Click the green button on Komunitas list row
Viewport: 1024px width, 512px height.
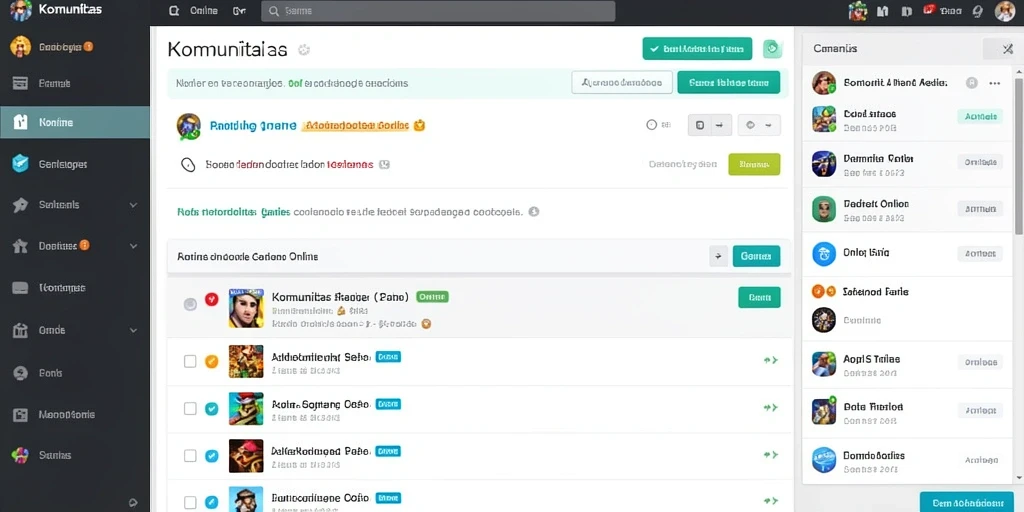[759, 297]
